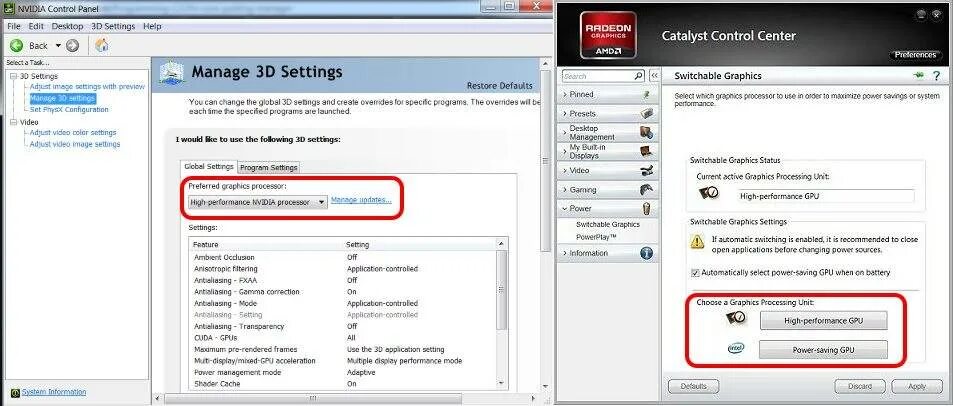
Task: Click settings list scroll-up arrow
Action: (501, 244)
